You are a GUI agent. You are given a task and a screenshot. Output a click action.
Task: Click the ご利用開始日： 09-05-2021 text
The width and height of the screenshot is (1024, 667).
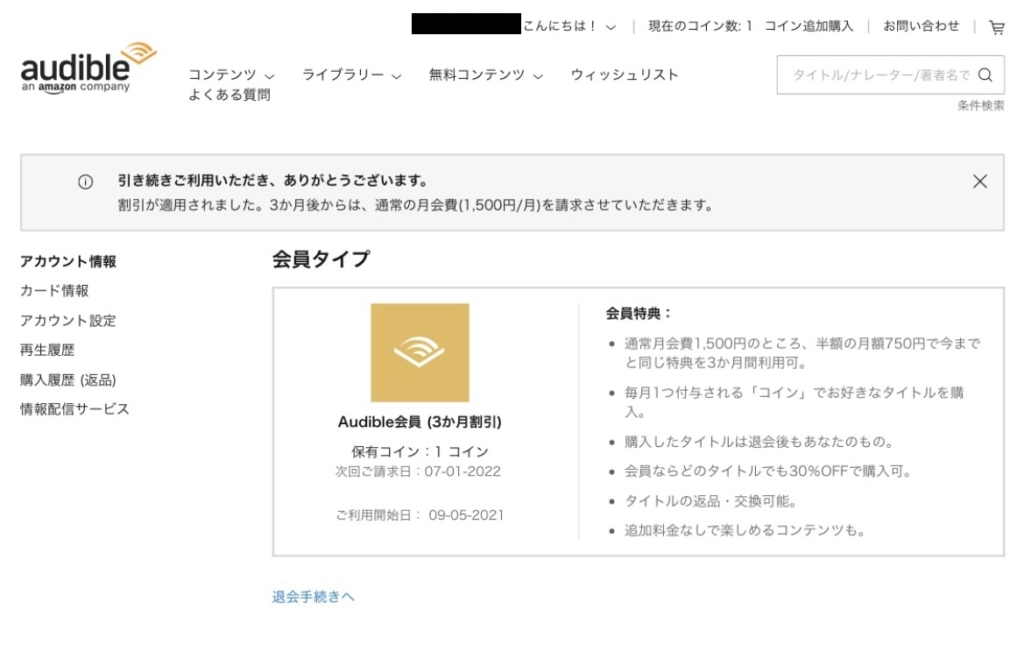pyautogui.click(x=420, y=515)
